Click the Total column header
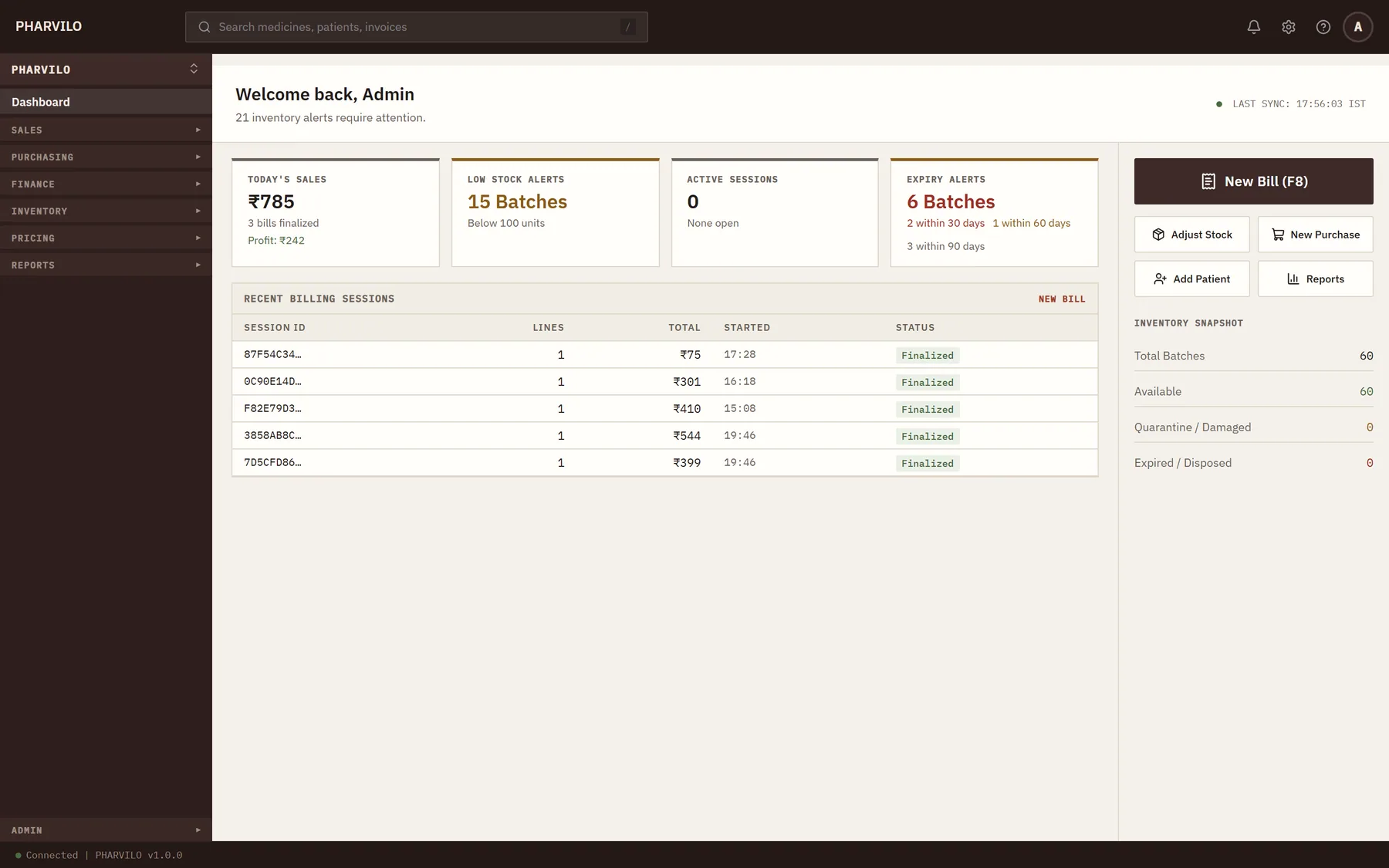Image resolution: width=1389 pixels, height=868 pixels. tap(684, 328)
